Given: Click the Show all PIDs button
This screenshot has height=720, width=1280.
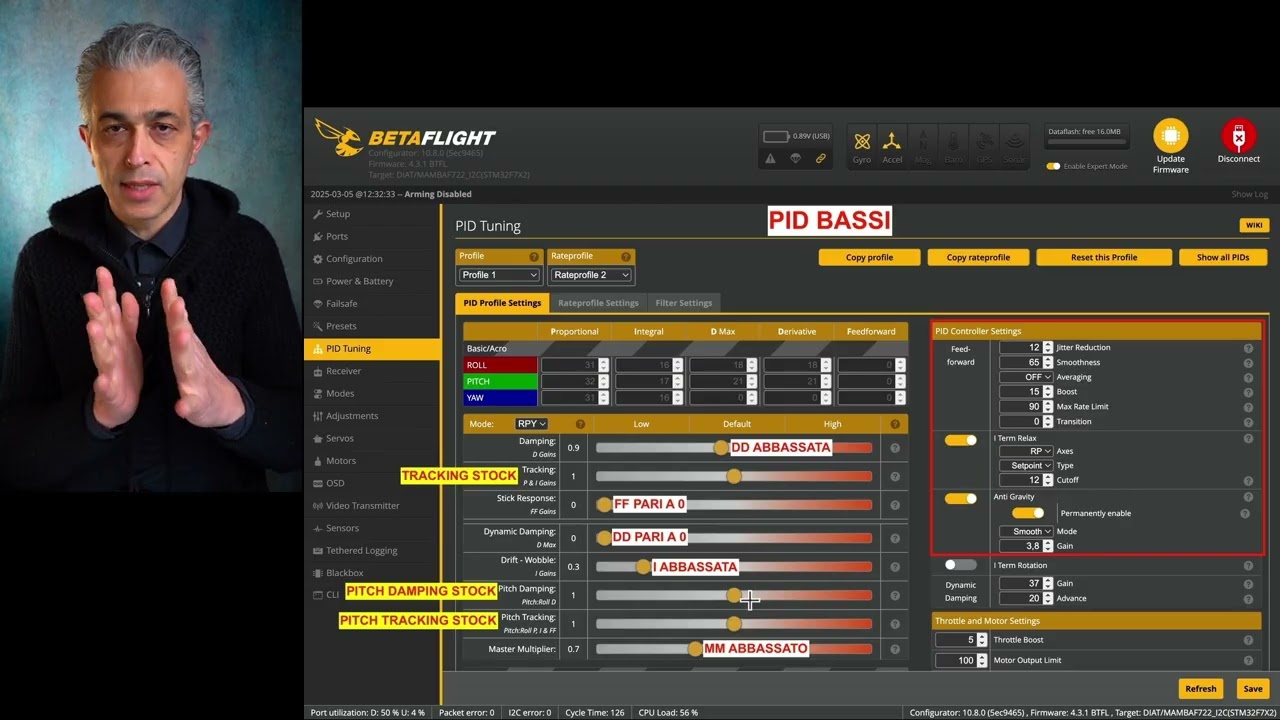Looking at the screenshot, I should point(1223,257).
